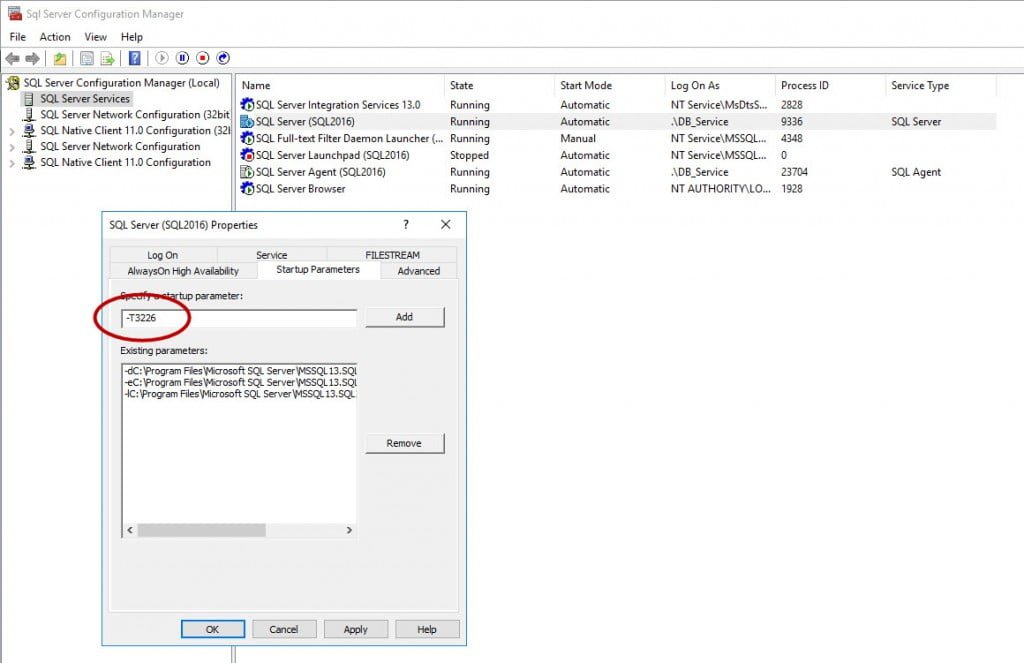Click the SQL Server Services tree icon
The width and height of the screenshot is (1024, 663).
[x=29, y=99]
